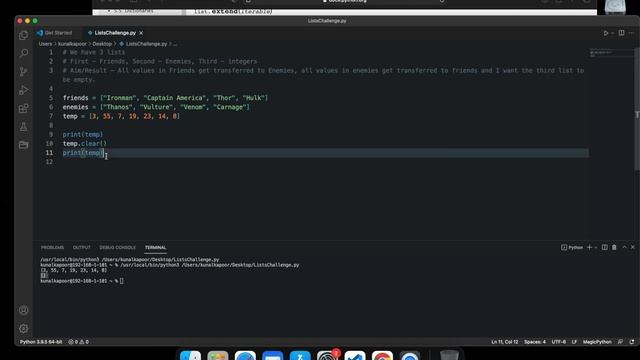This screenshot has height=360, width=640.
Task: Change indentation via Spaces: 4
Action: (x=535, y=342)
